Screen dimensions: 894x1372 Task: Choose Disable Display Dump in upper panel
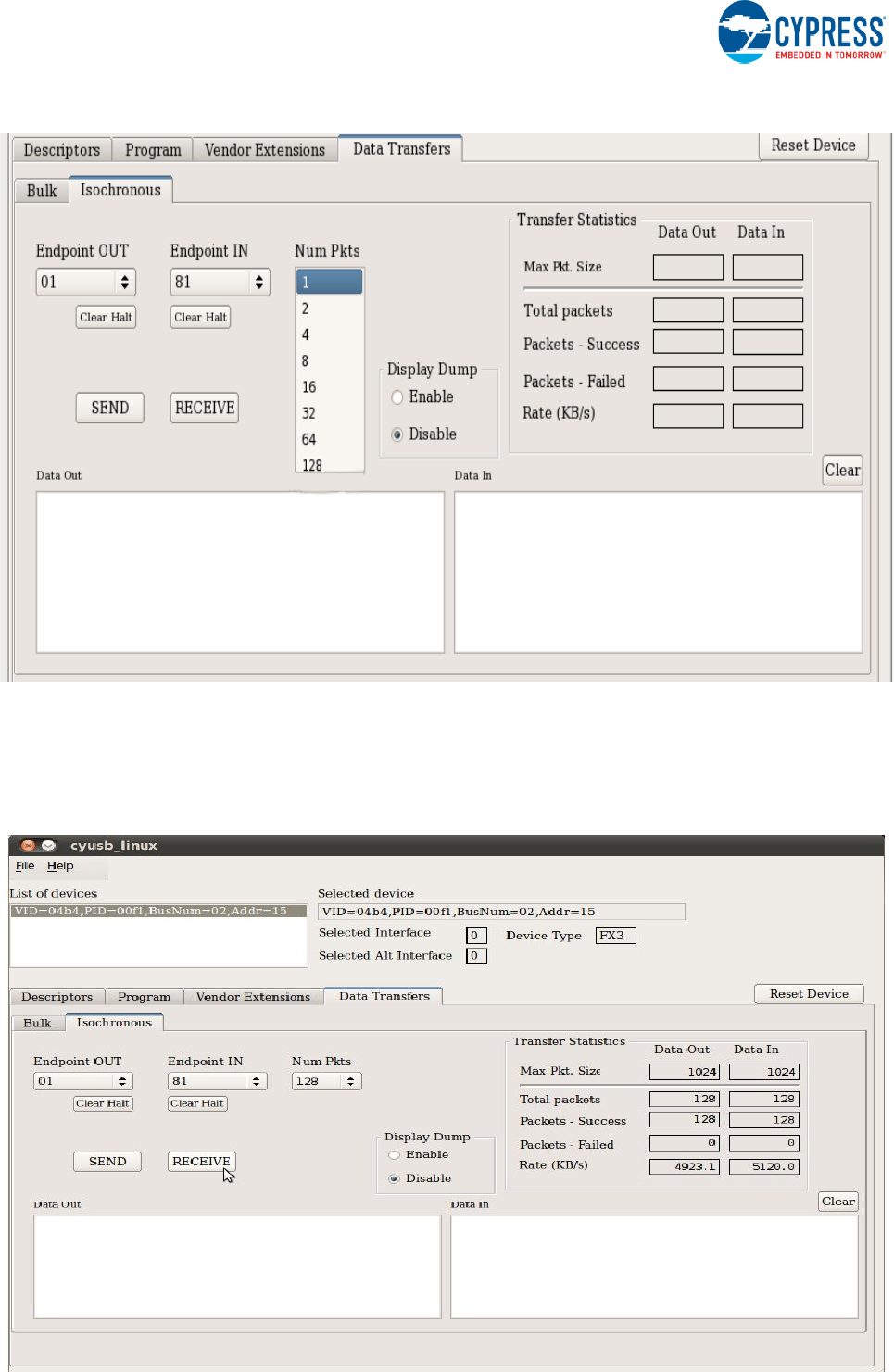397,434
